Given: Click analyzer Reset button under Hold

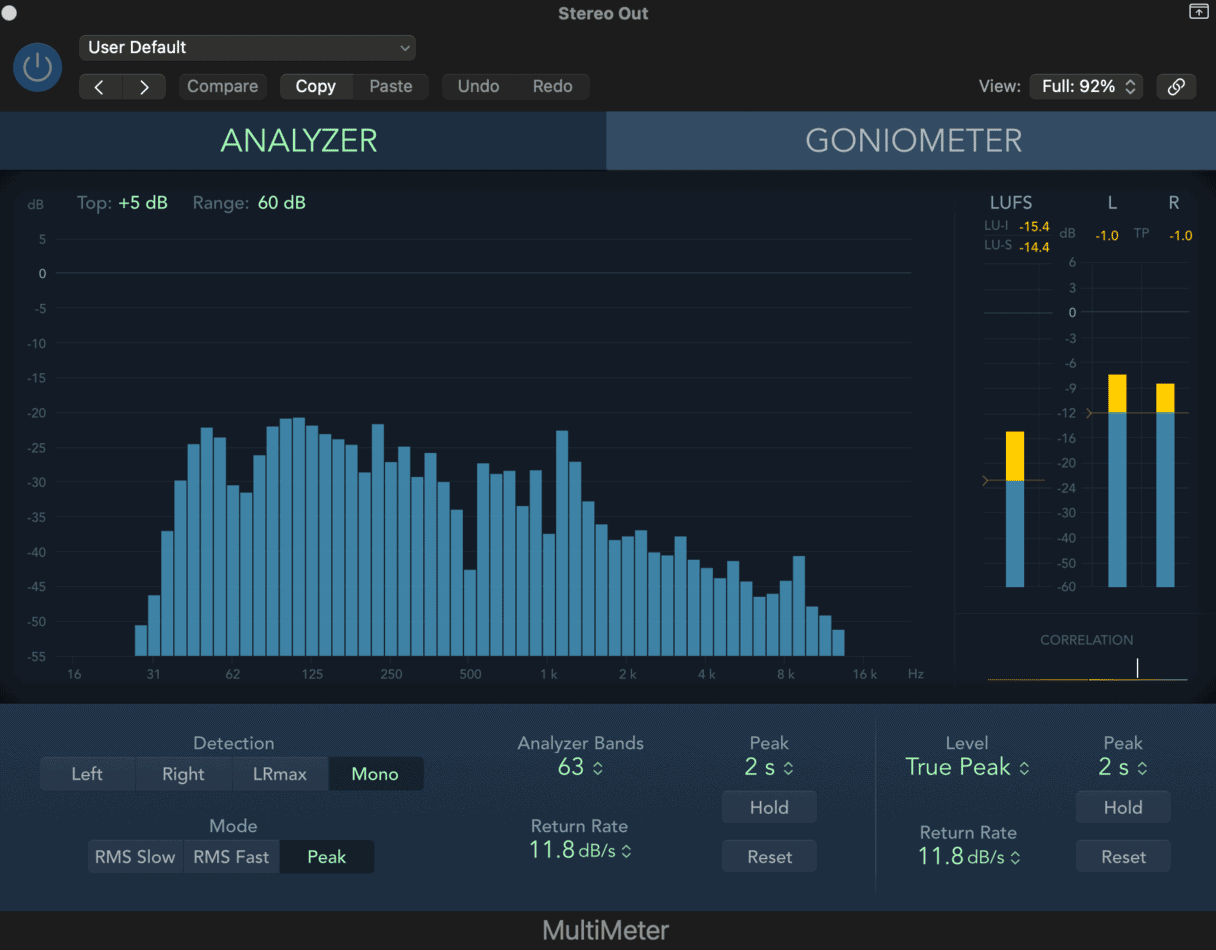Looking at the screenshot, I should click(769, 857).
